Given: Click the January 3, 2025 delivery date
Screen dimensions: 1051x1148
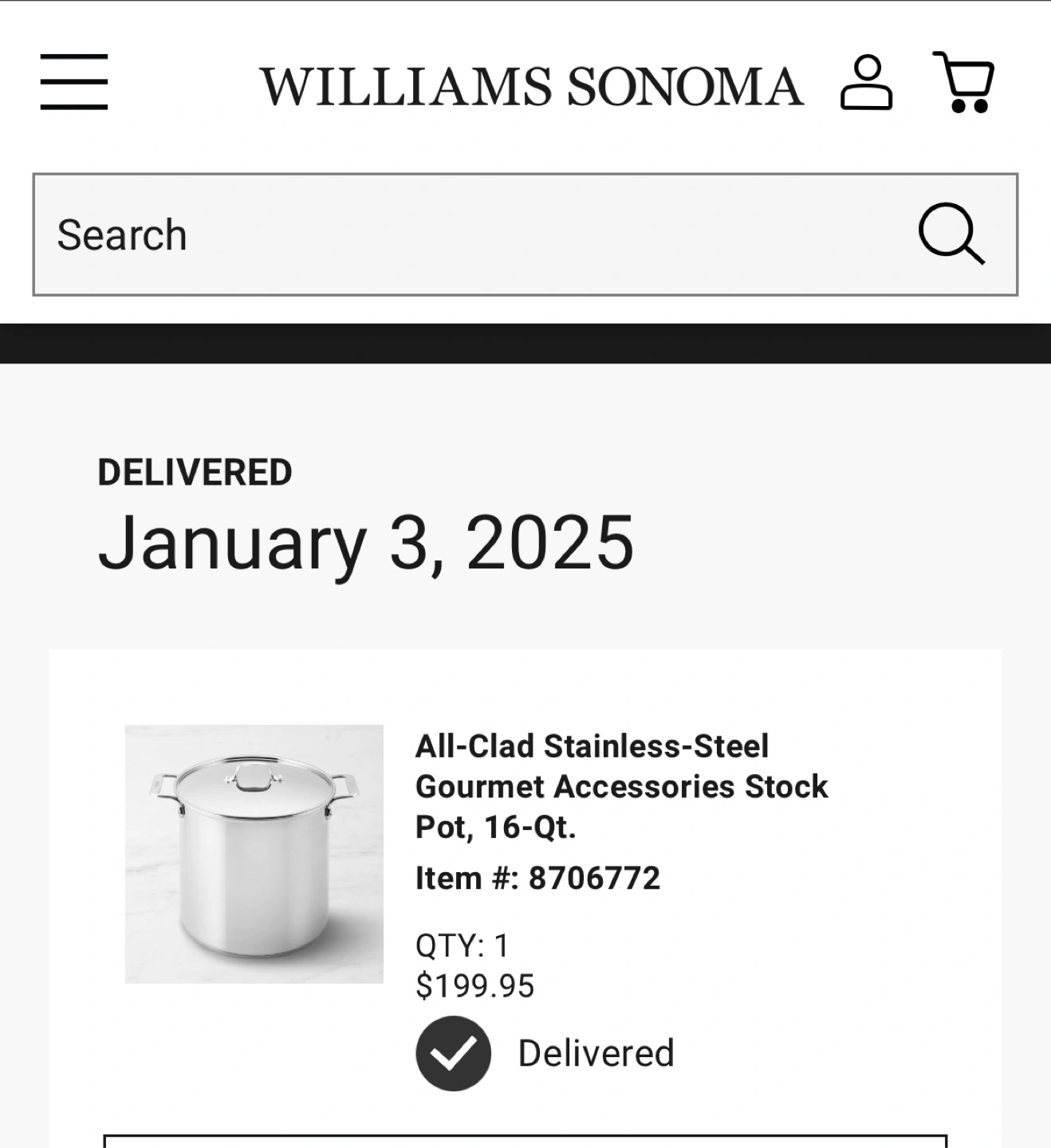Looking at the screenshot, I should click(x=366, y=544).
